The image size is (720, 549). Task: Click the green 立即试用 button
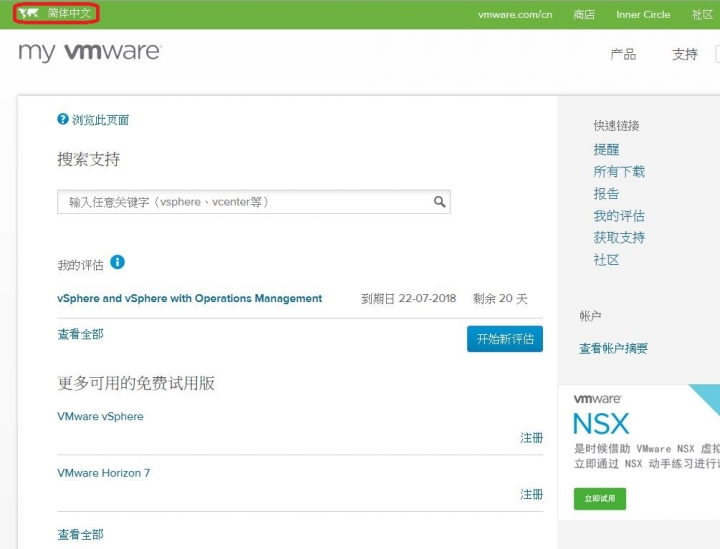coord(600,499)
